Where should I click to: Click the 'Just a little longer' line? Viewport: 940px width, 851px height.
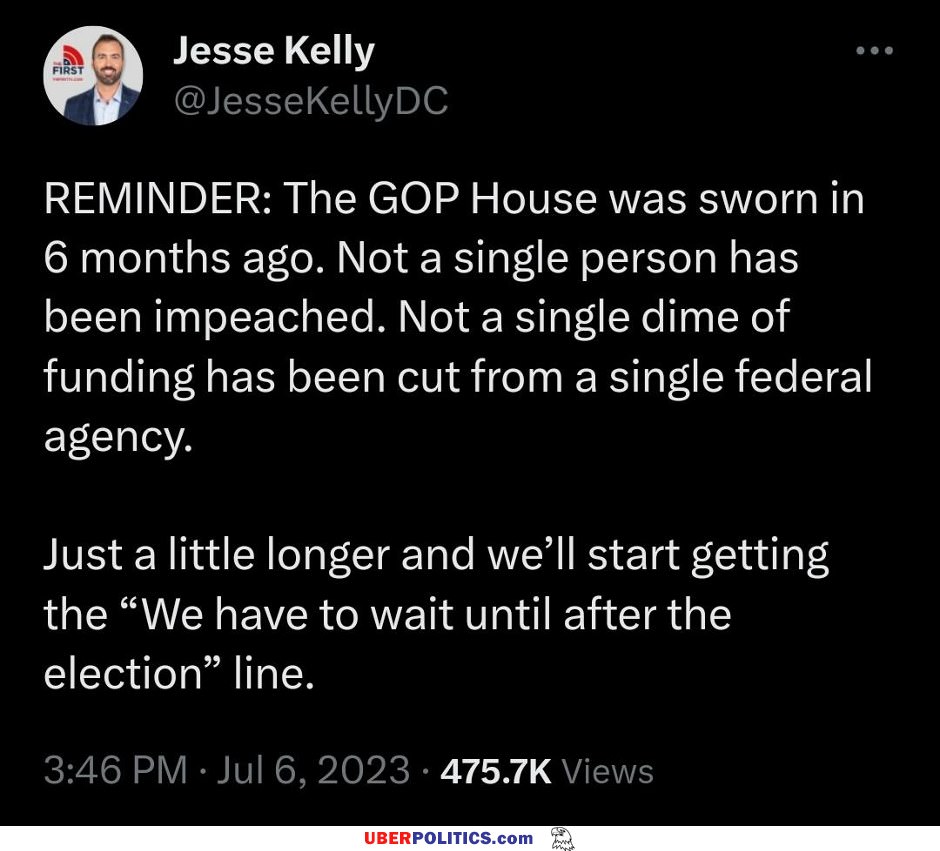coord(217,554)
